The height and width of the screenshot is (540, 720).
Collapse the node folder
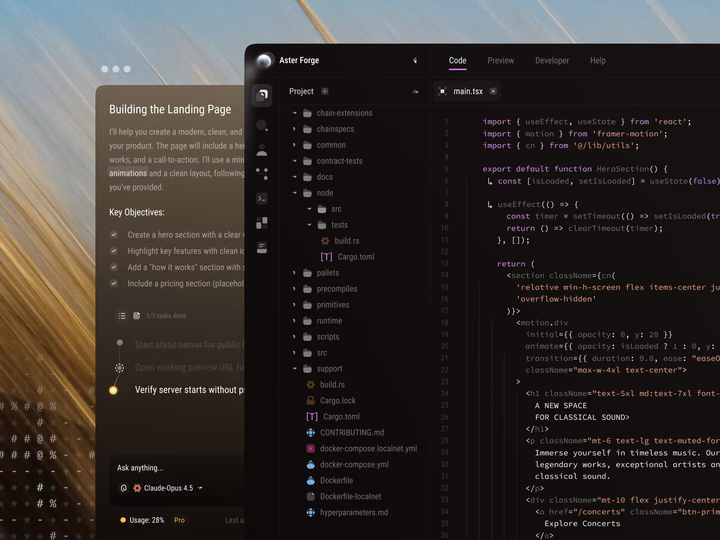pyautogui.click(x=295, y=193)
